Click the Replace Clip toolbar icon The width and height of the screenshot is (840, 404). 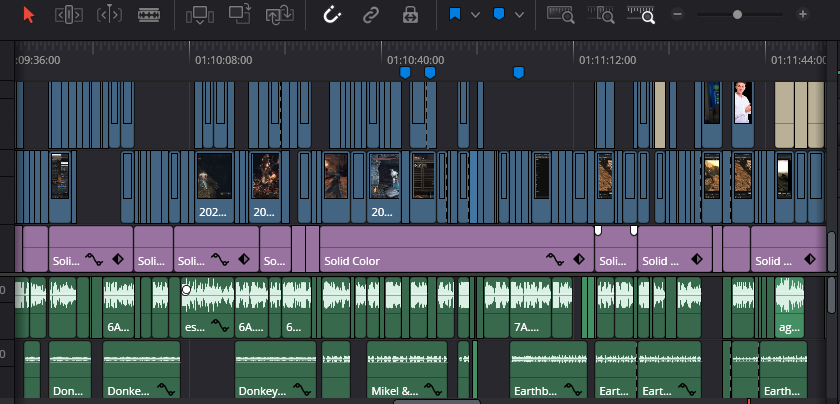pos(280,14)
